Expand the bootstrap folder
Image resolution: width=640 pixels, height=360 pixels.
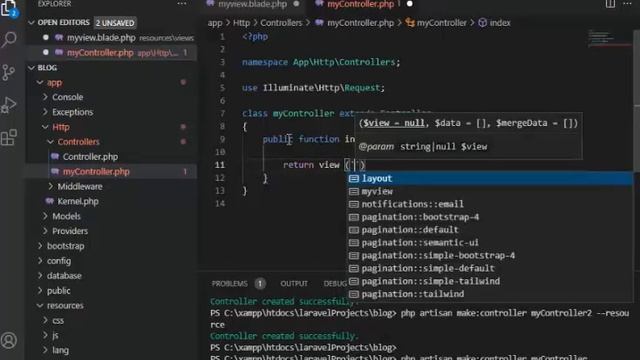40,246
